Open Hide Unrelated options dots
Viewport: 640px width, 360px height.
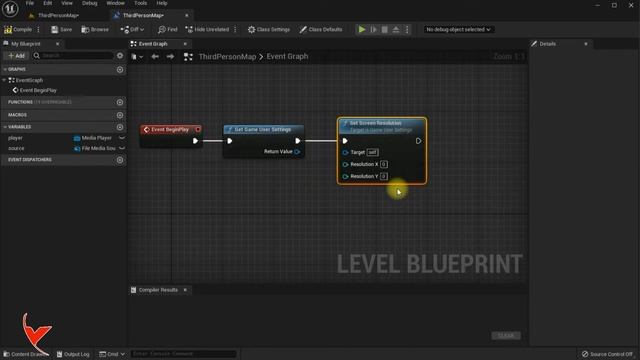[235, 29]
